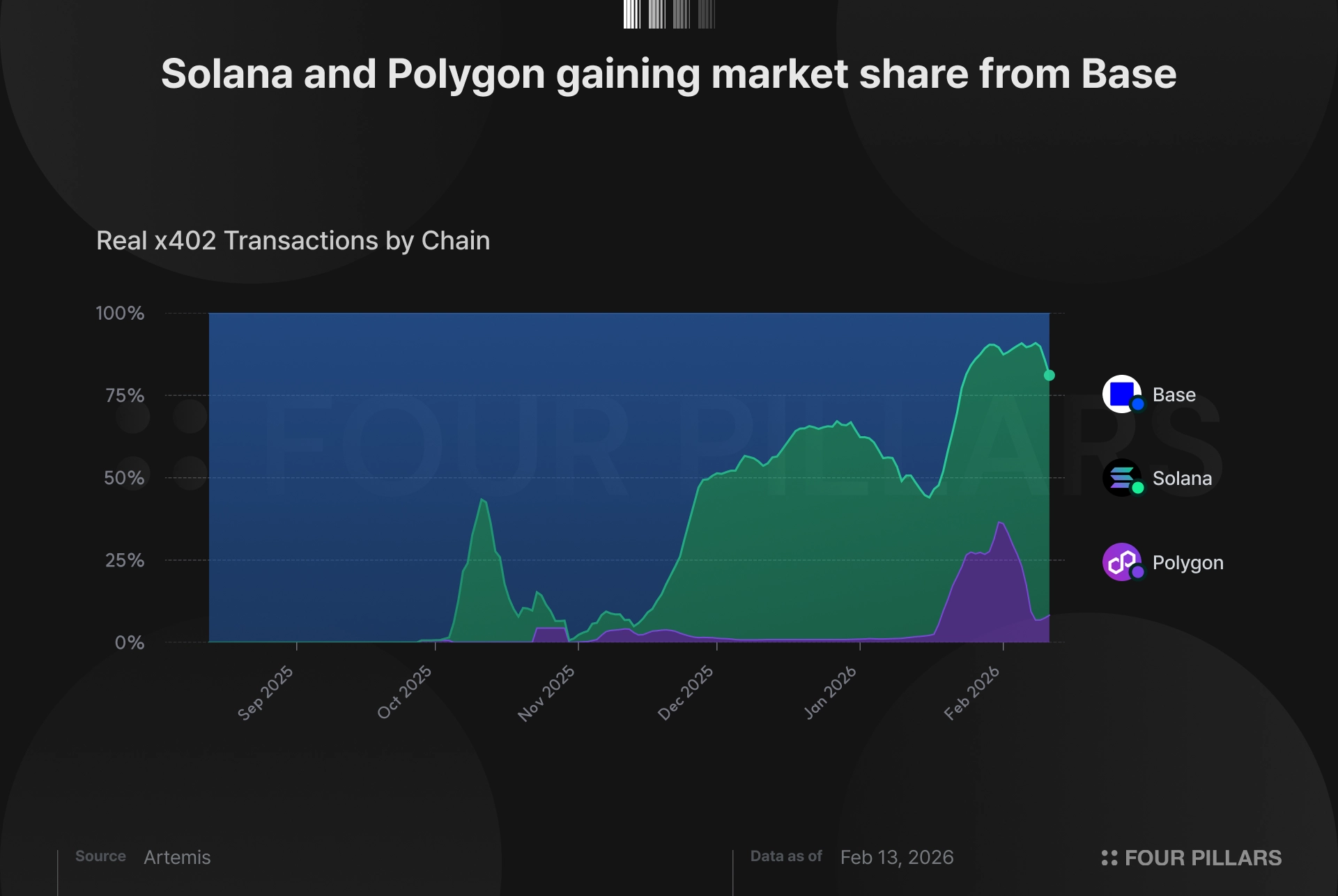Click the green endpoint dot on Solana line
Screen dimensions: 1338x896
1049,376
